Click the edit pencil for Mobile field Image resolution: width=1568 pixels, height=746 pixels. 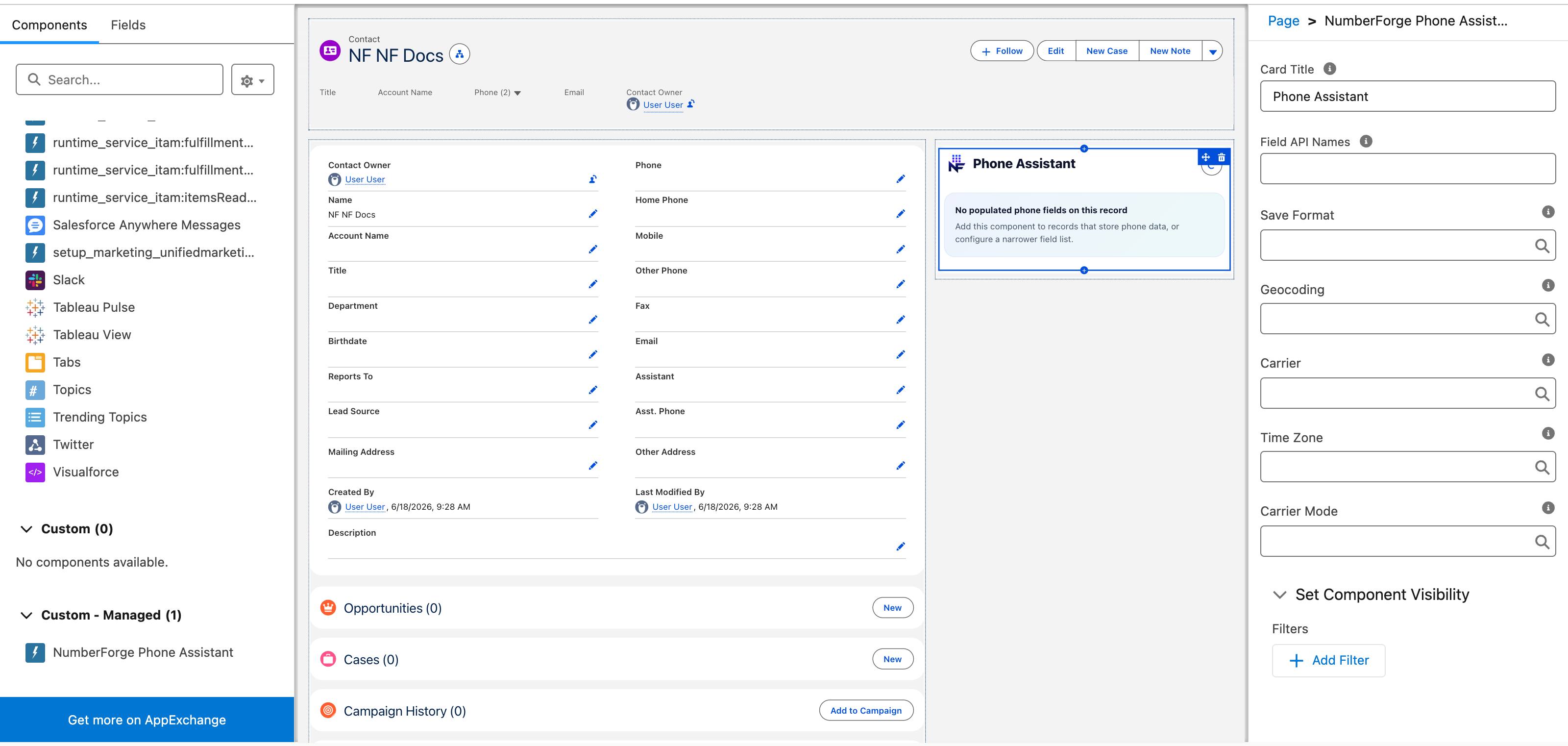click(900, 249)
